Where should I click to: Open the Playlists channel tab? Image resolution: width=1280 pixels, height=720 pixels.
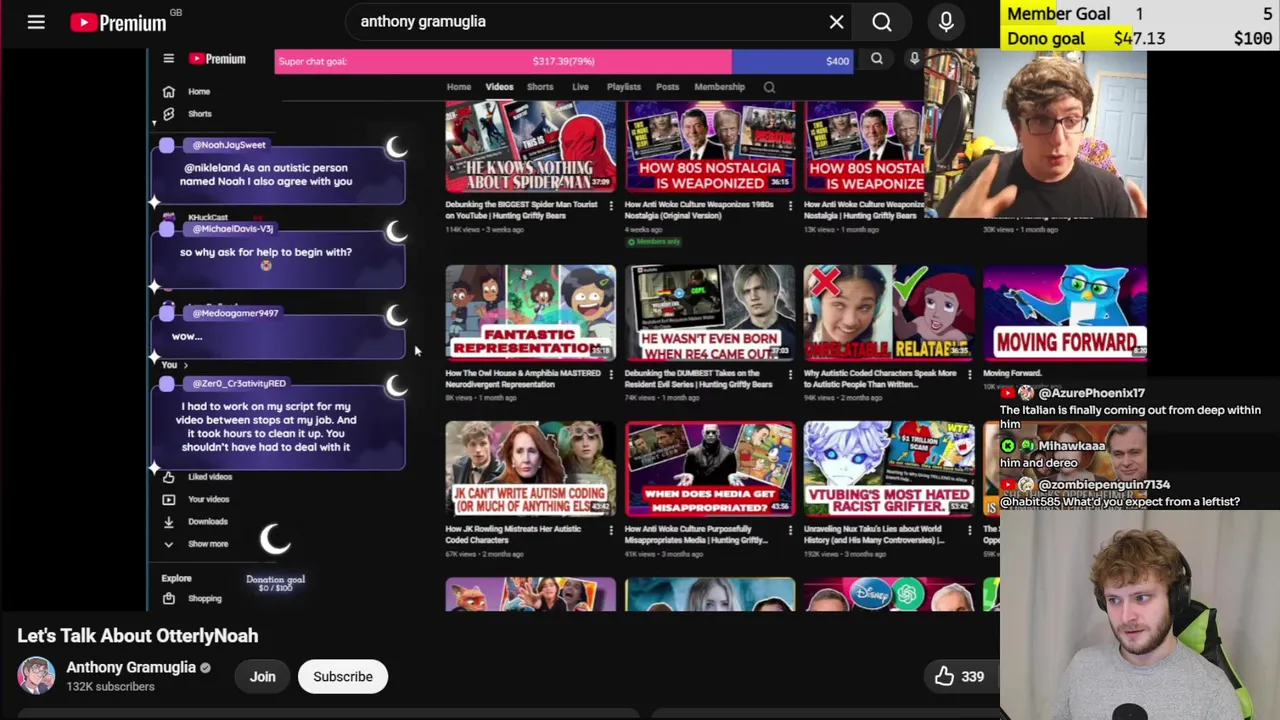click(x=623, y=87)
